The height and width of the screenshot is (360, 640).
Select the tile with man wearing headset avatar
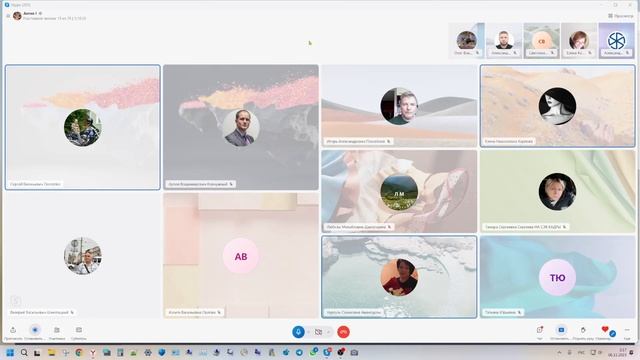pyautogui.click(x=399, y=106)
